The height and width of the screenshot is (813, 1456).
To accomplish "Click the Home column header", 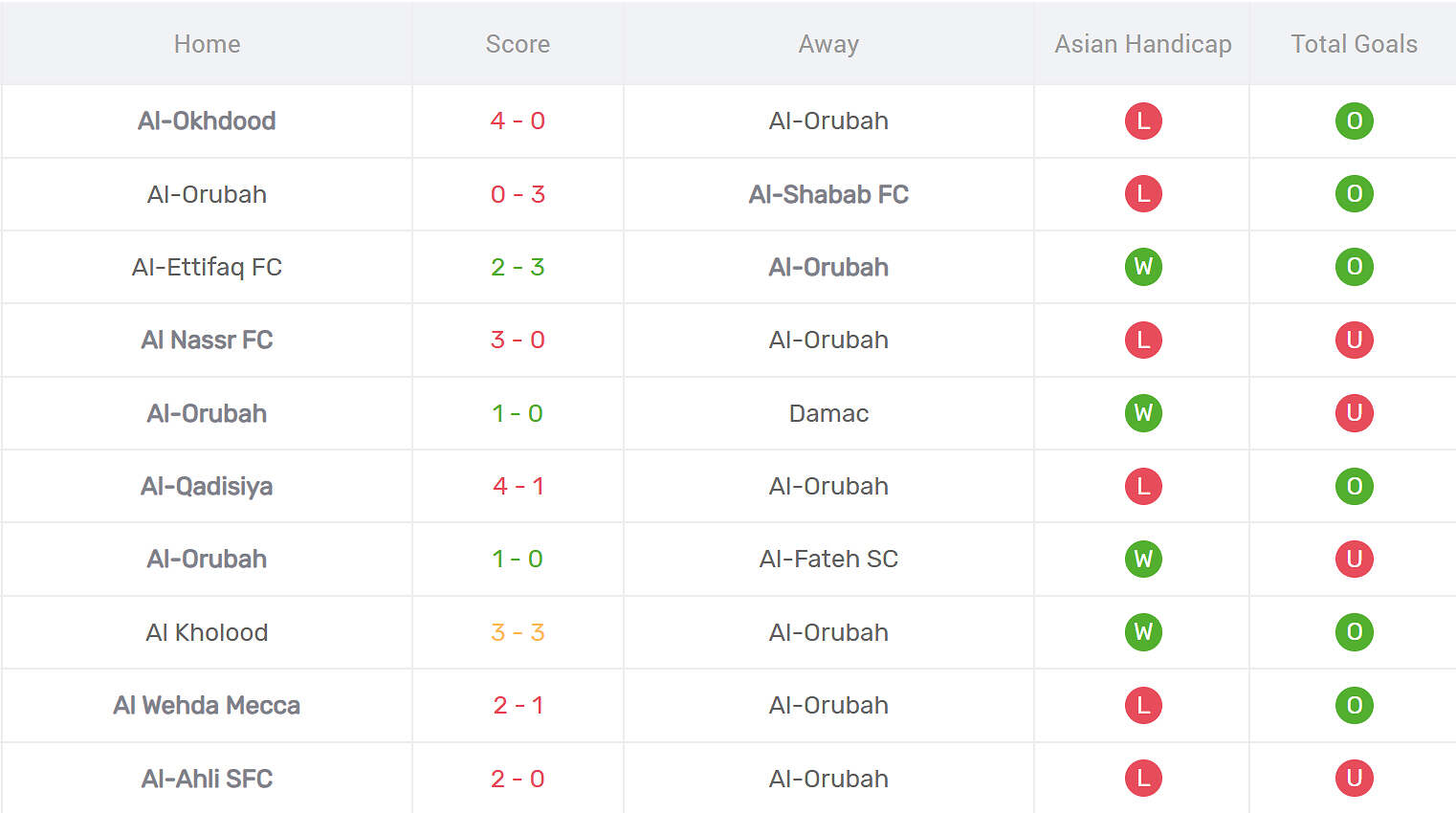I will coord(207,44).
